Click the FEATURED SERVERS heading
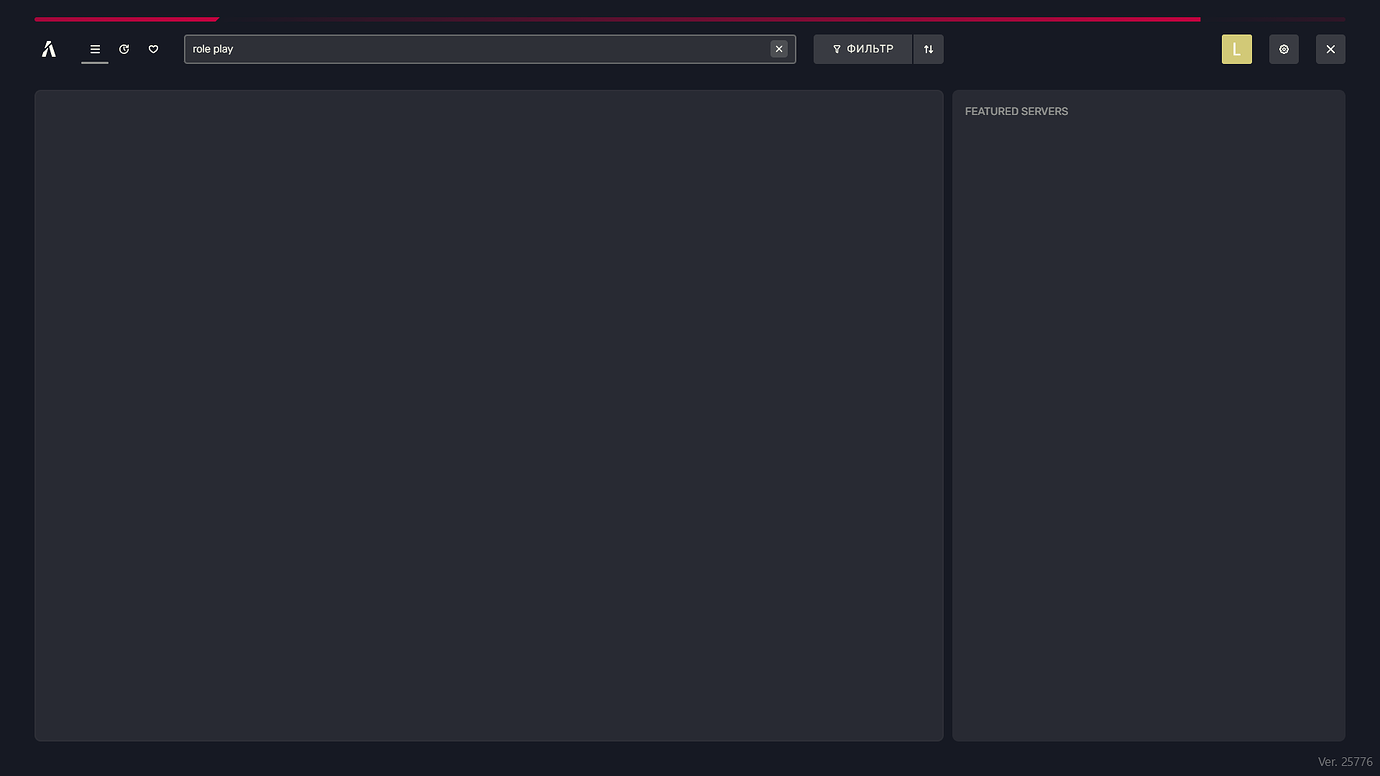 click(1016, 111)
